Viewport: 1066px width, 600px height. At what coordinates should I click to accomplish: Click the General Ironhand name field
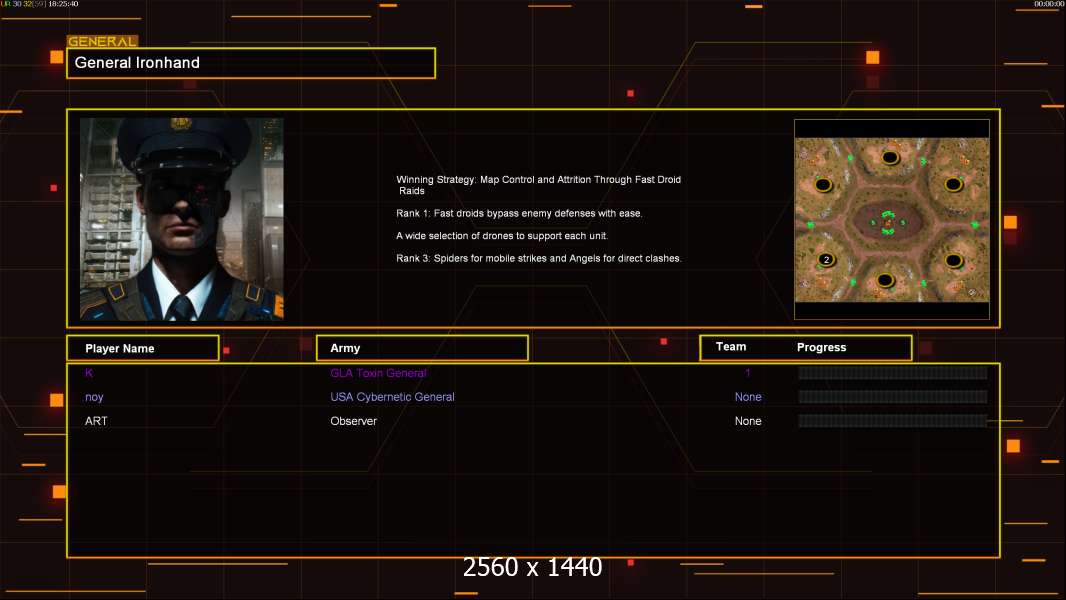pos(251,63)
